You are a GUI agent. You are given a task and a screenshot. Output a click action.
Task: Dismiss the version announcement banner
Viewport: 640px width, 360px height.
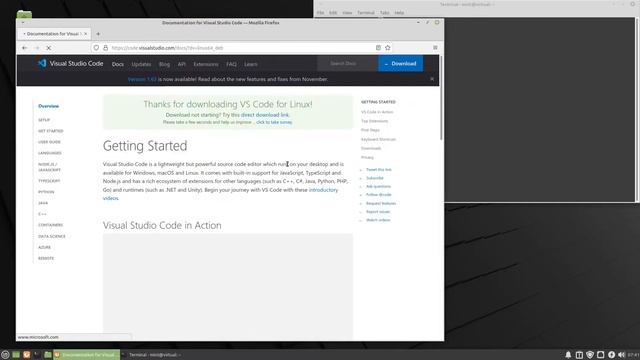[432, 79]
